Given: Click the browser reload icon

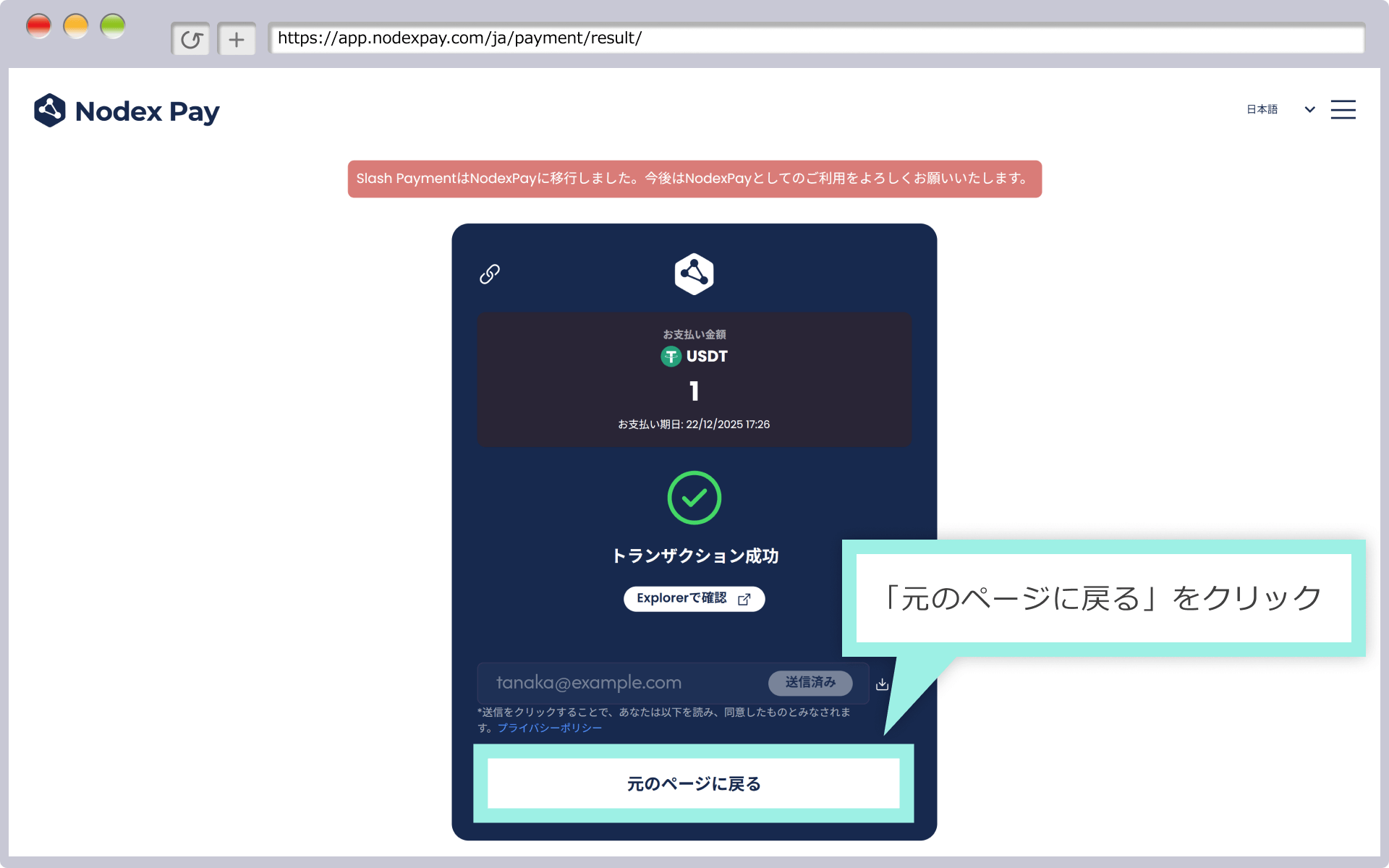Looking at the screenshot, I should 190,38.
